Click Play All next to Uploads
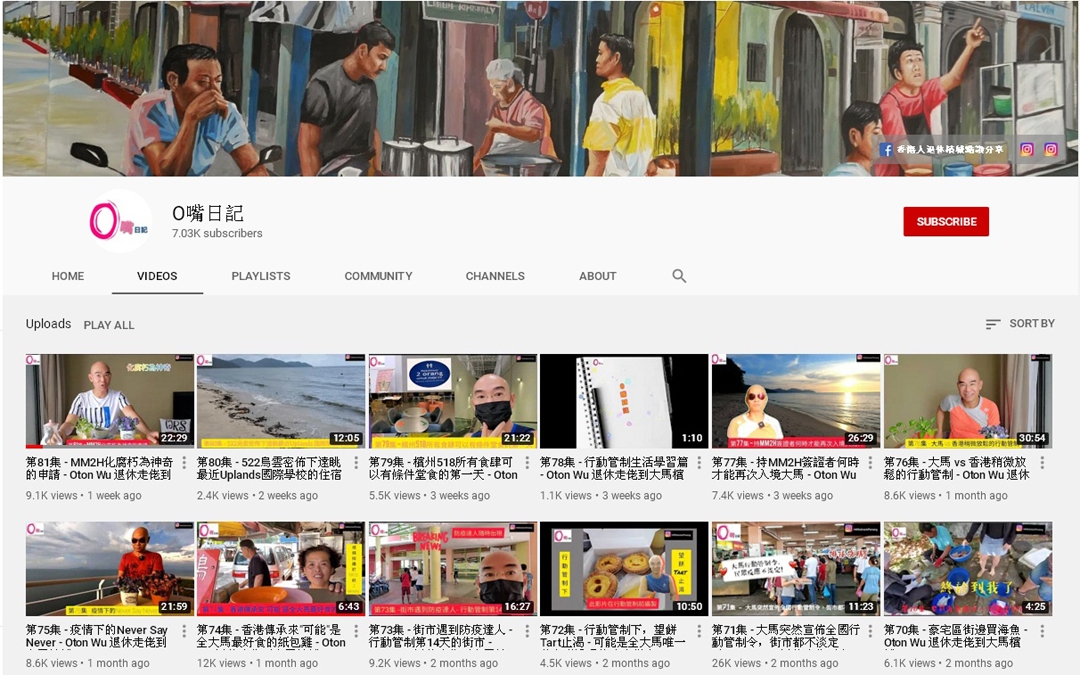1080x675 pixels. 109,325
